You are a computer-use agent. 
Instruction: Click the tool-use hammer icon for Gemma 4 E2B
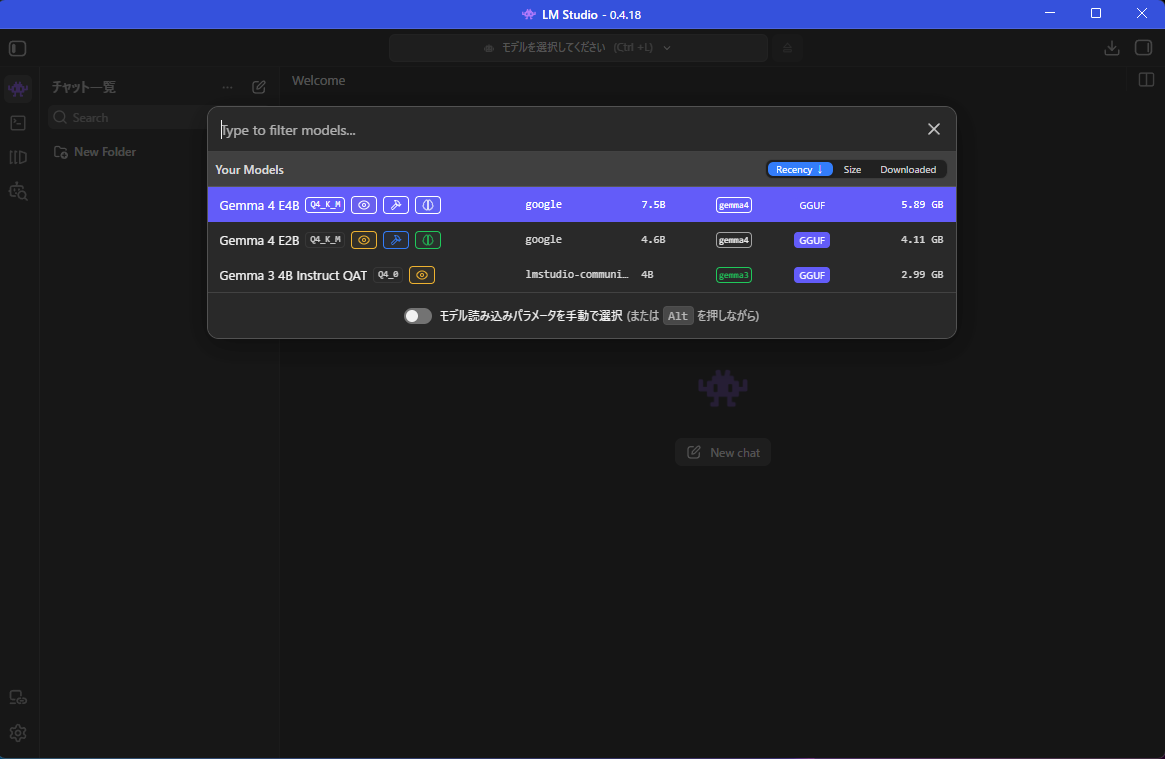(x=396, y=240)
